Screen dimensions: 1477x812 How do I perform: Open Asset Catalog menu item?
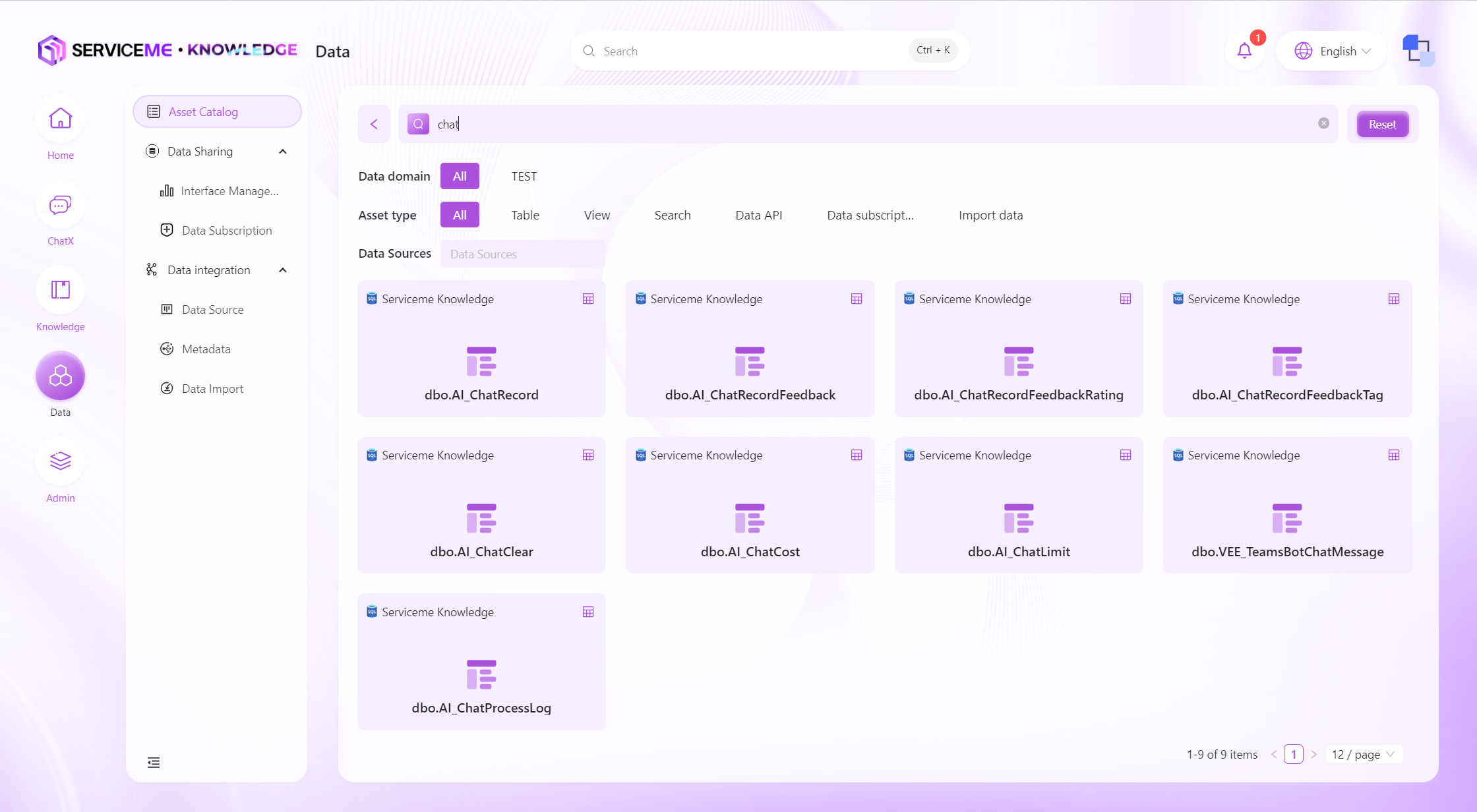(x=217, y=111)
